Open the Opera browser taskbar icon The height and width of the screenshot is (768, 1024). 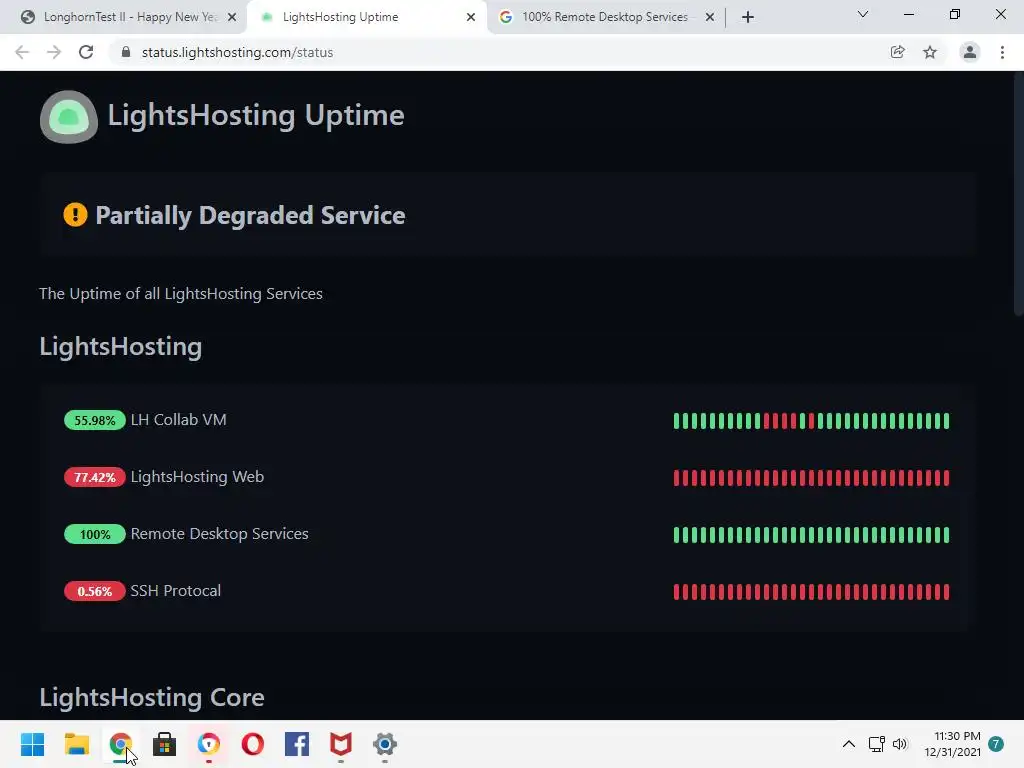tap(253, 744)
